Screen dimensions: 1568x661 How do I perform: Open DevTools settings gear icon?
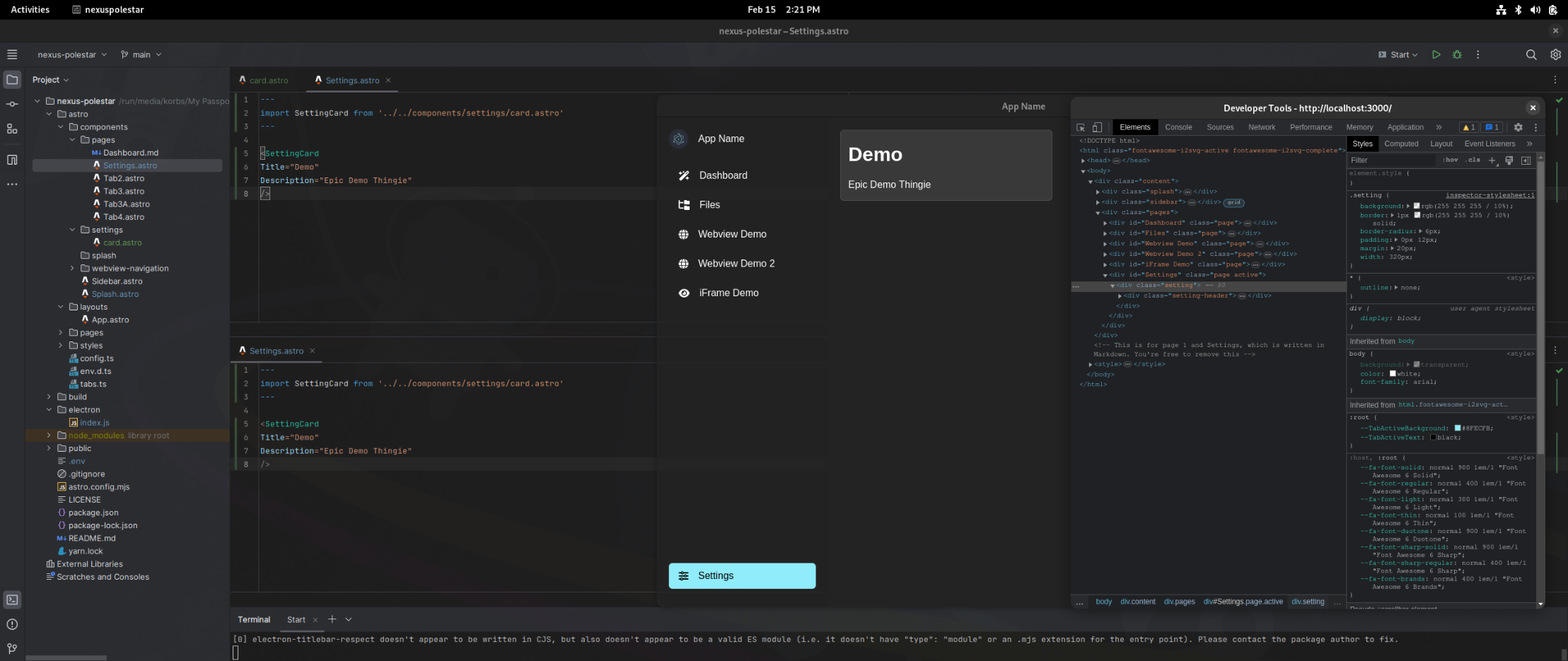1518,127
